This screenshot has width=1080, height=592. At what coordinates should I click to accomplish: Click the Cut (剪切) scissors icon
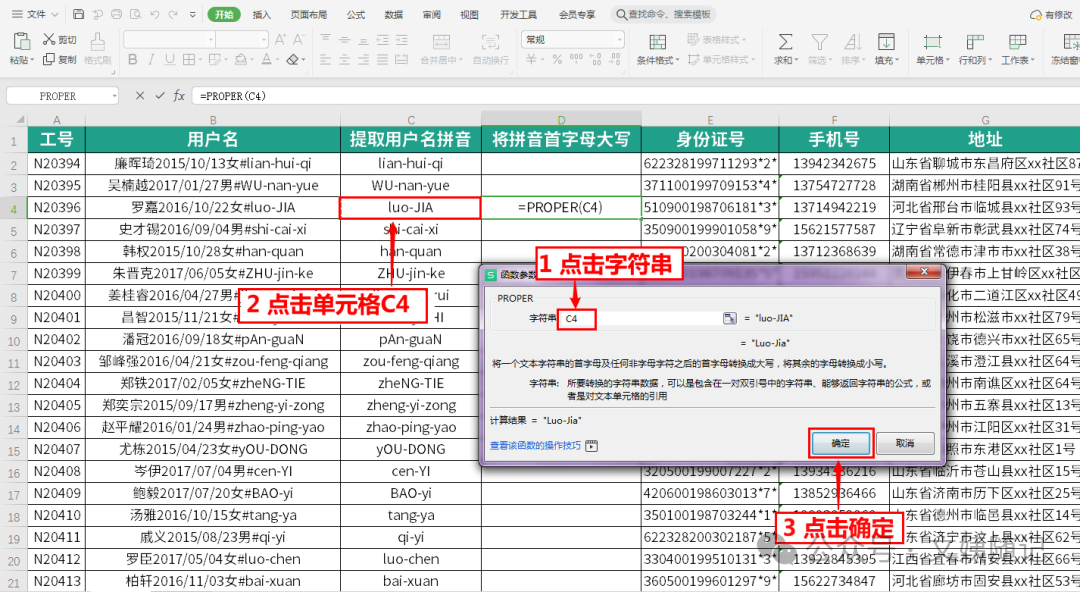coord(49,39)
